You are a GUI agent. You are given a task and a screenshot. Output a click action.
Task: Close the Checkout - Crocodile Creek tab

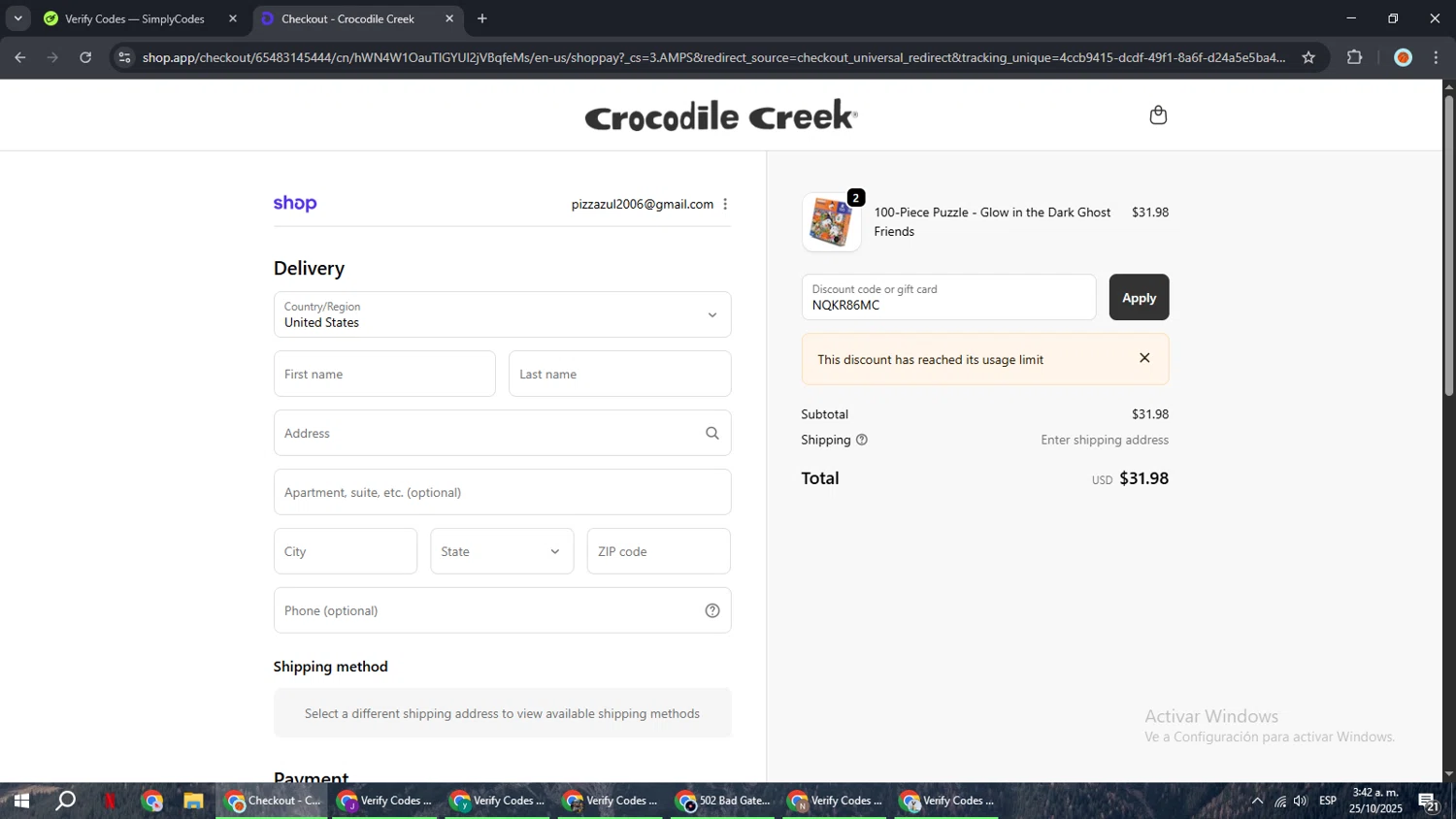(x=449, y=18)
